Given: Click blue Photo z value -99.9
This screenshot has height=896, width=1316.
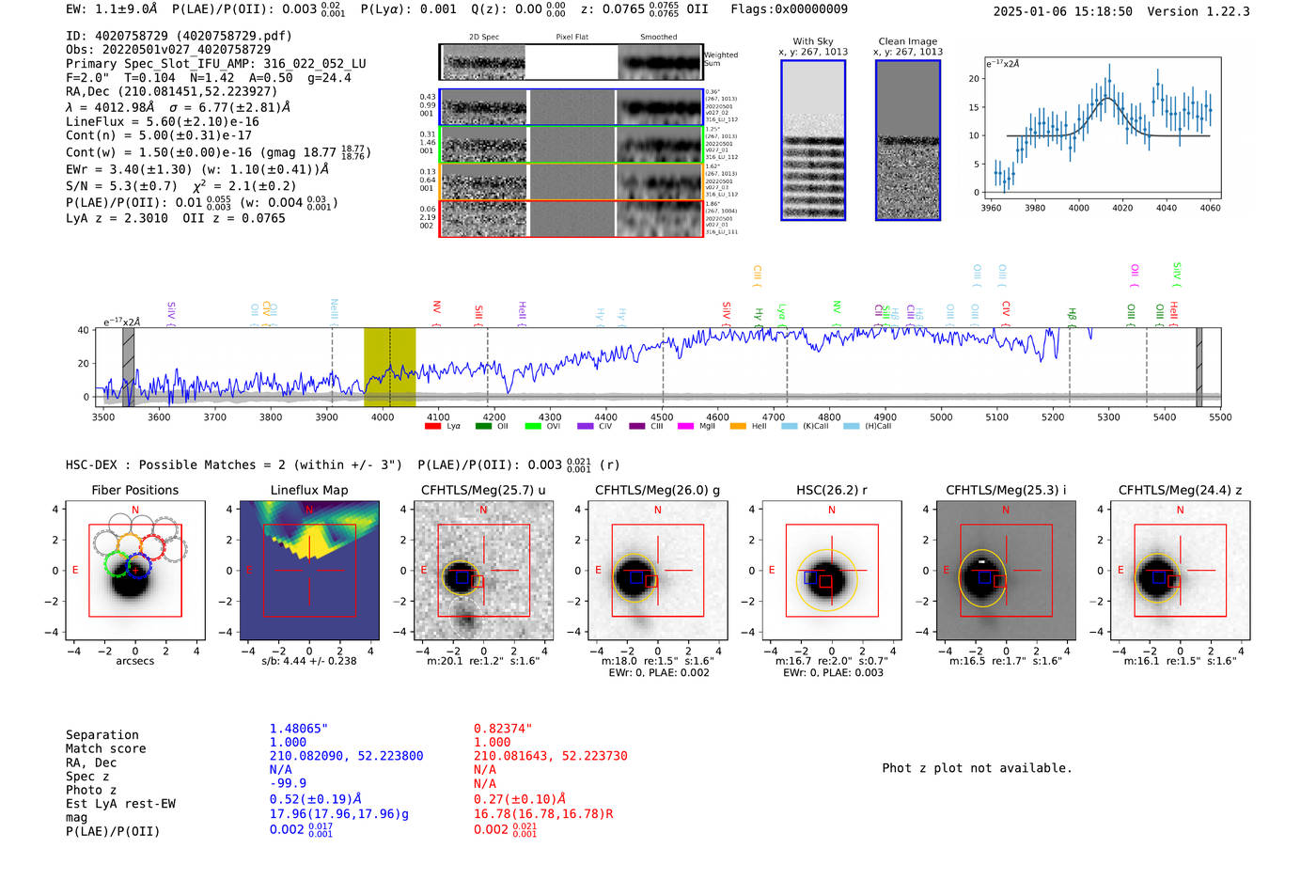Looking at the screenshot, I should click(x=289, y=783).
